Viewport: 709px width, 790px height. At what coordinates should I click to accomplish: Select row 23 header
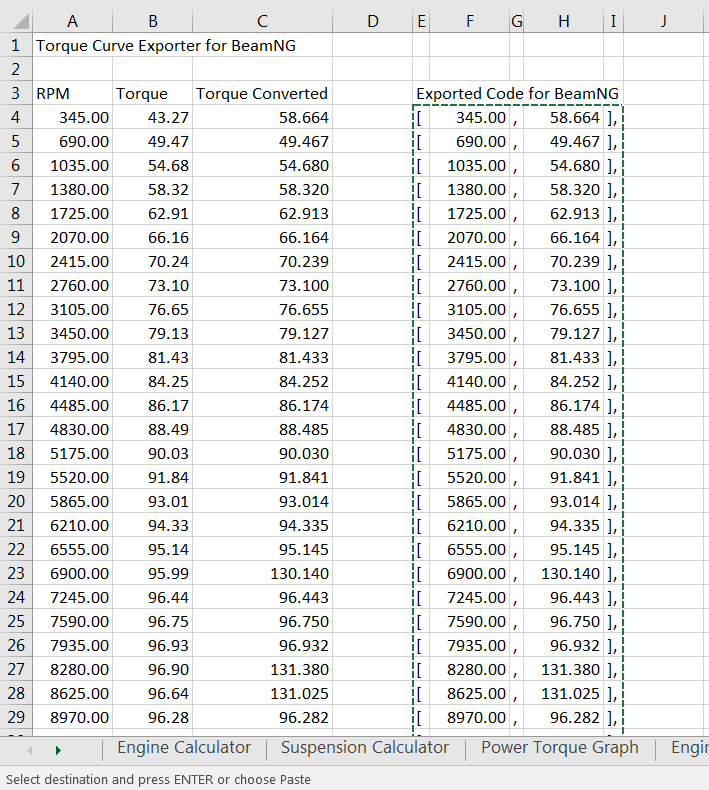coord(16,573)
